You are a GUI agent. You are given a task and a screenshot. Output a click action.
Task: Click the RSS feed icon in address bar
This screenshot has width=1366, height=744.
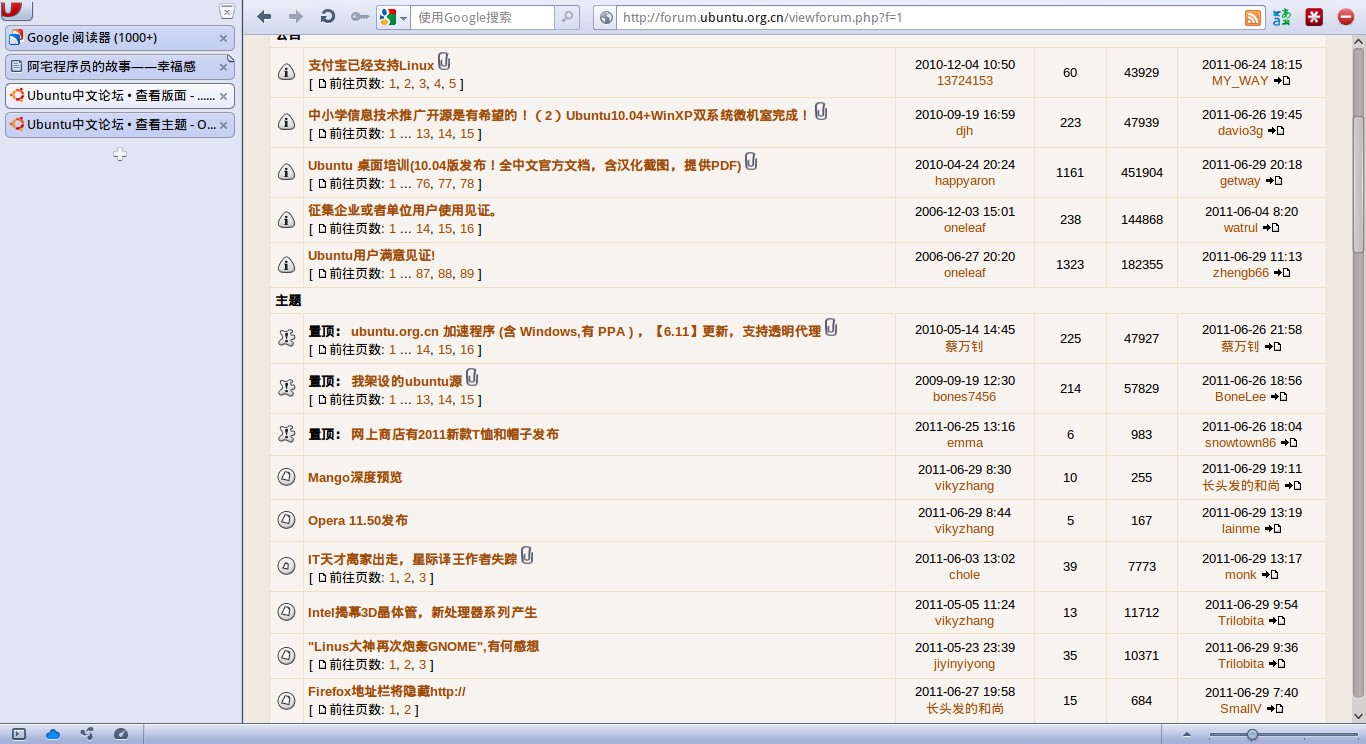pos(1252,17)
